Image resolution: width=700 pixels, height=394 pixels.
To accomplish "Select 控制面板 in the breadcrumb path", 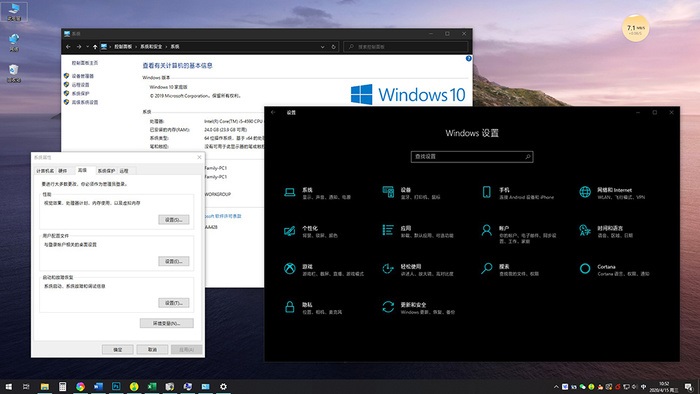I will [123, 47].
